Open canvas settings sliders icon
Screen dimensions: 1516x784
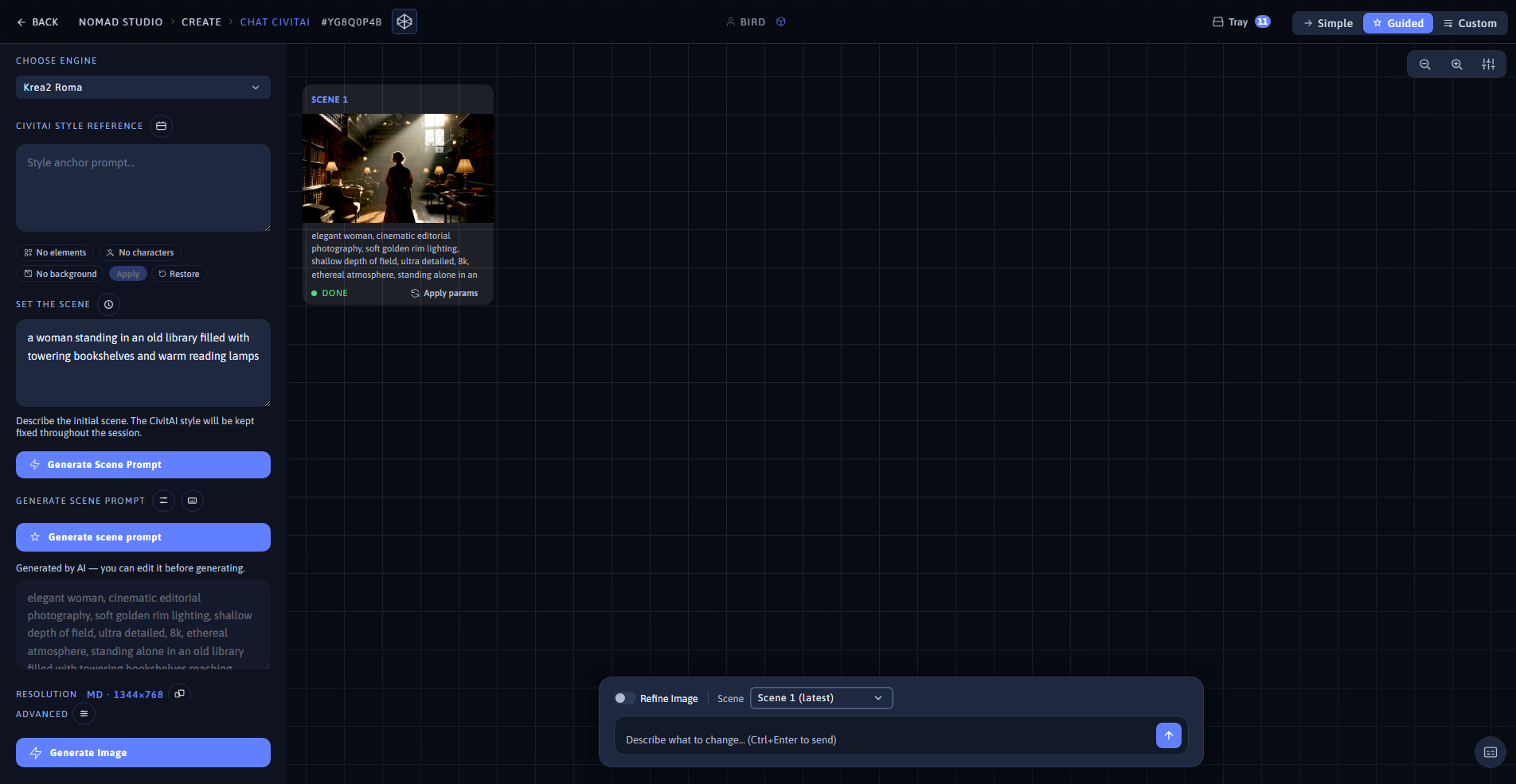coord(1488,64)
